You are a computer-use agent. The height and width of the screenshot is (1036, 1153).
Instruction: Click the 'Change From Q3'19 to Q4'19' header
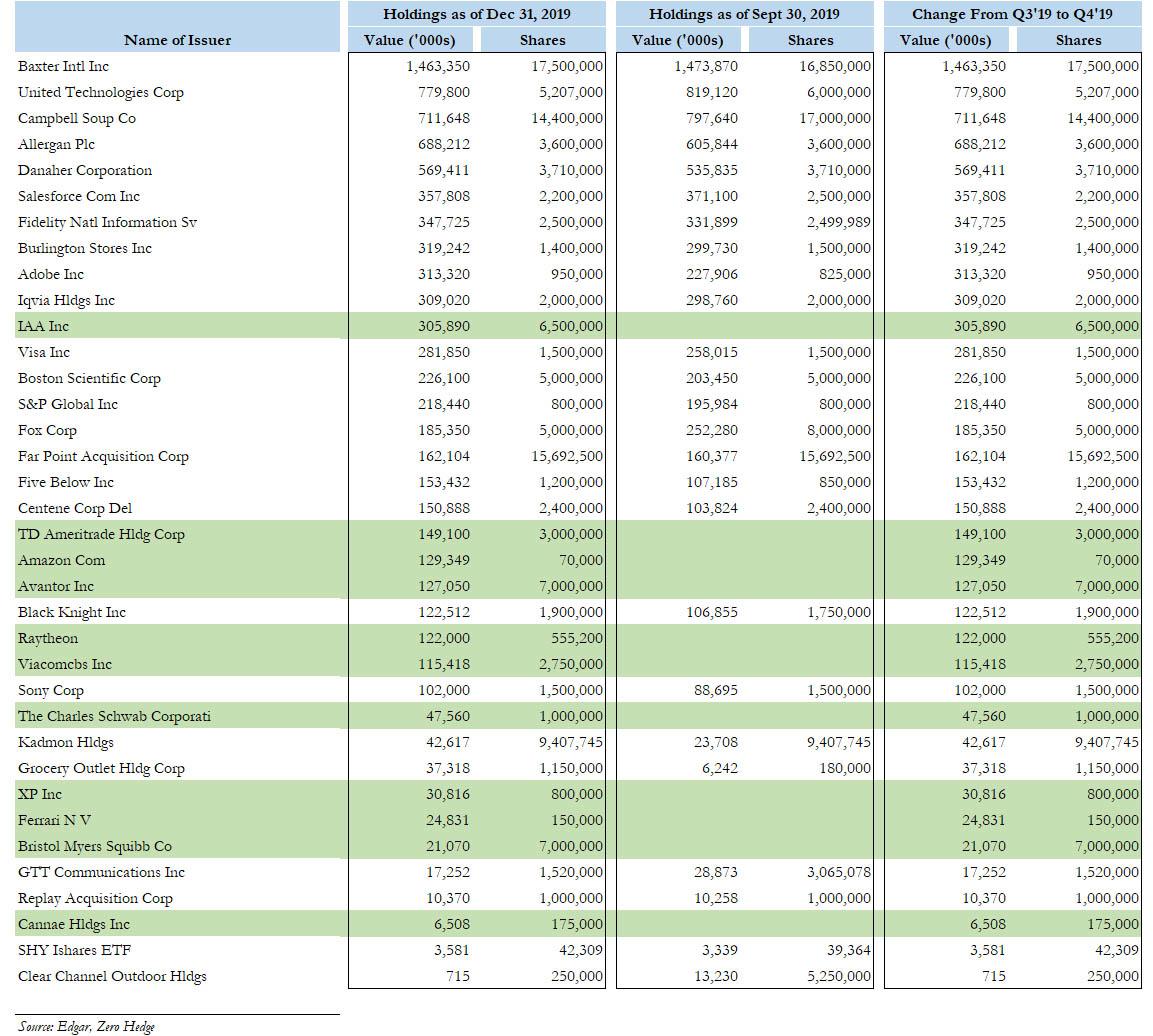pos(1012,14)
